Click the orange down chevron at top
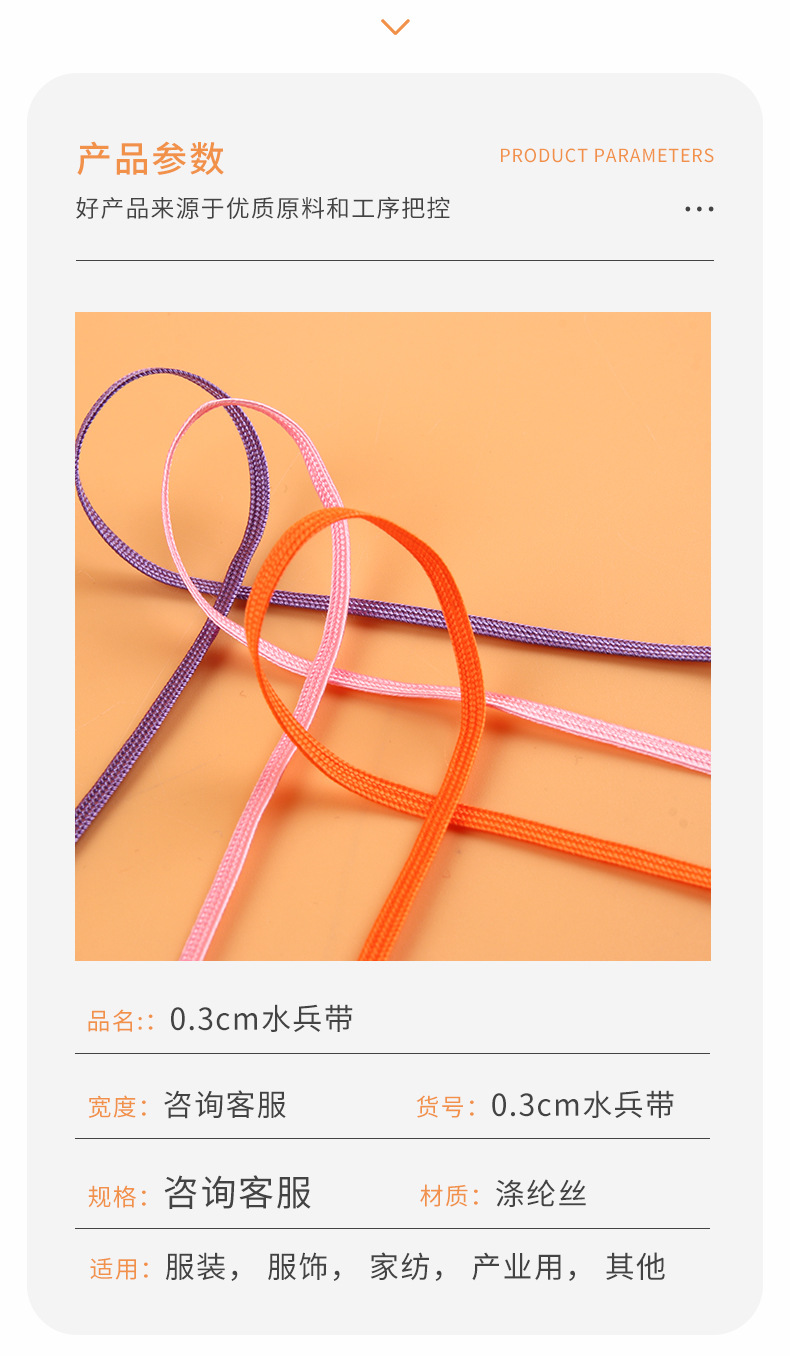 point(396,27)
